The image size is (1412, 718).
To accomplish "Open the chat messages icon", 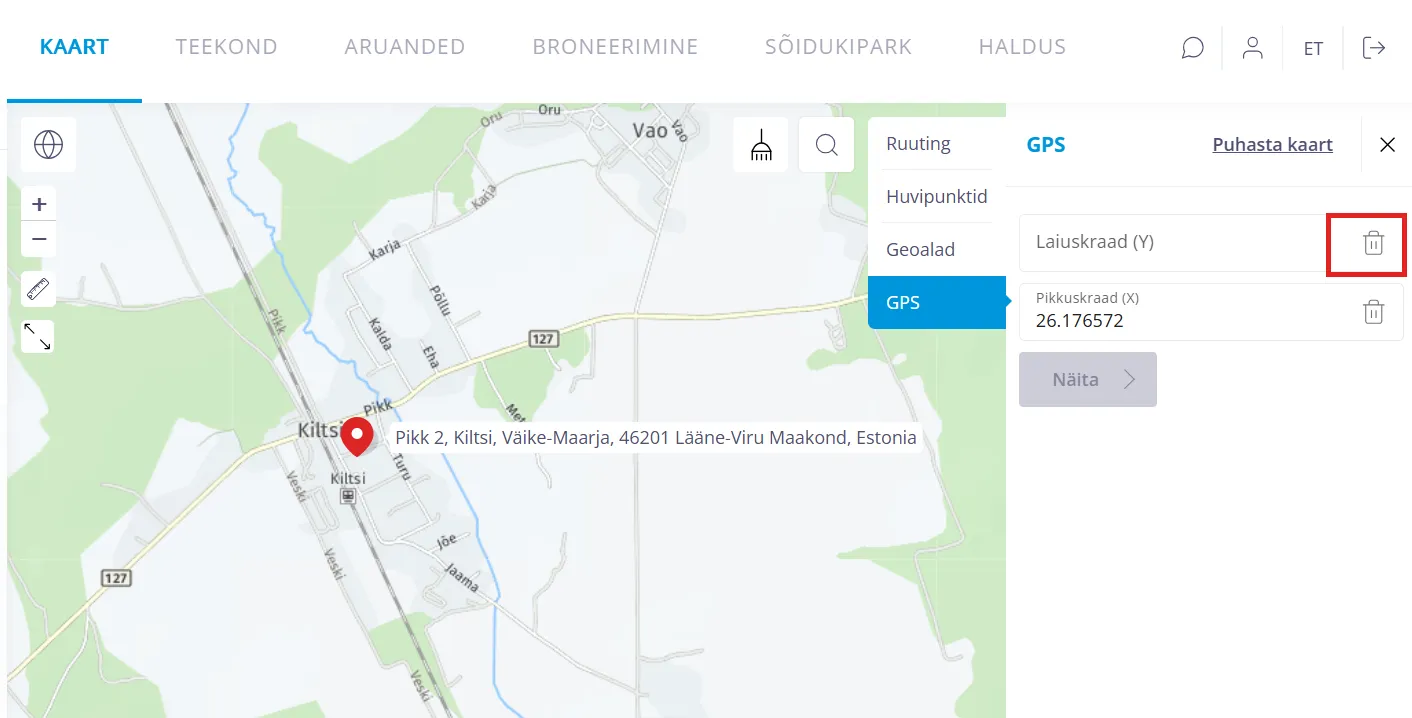I will click(1192, 48).
